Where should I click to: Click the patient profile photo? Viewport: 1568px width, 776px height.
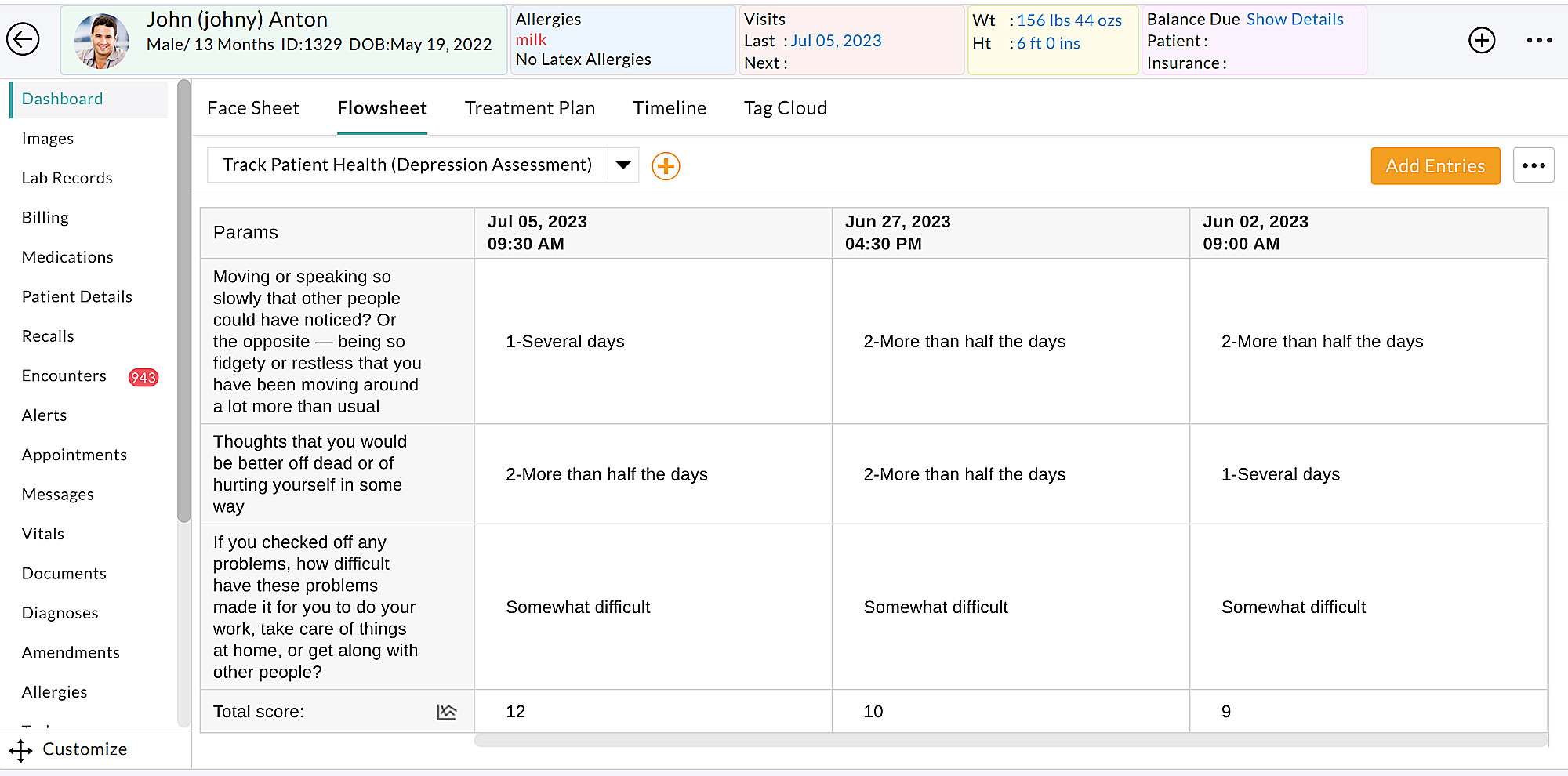pyautogui.click(x=102, y=41)
